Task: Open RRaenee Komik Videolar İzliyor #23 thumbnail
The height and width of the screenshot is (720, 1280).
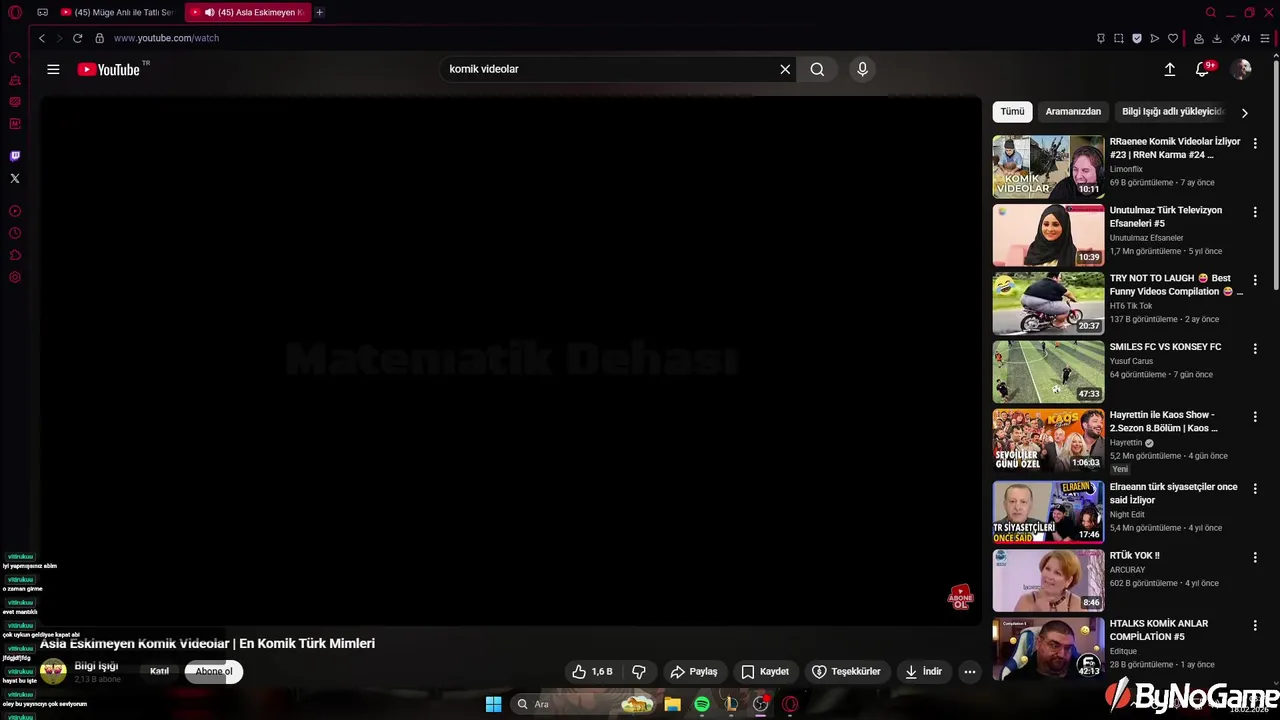Action: [x=1048, y=167]
